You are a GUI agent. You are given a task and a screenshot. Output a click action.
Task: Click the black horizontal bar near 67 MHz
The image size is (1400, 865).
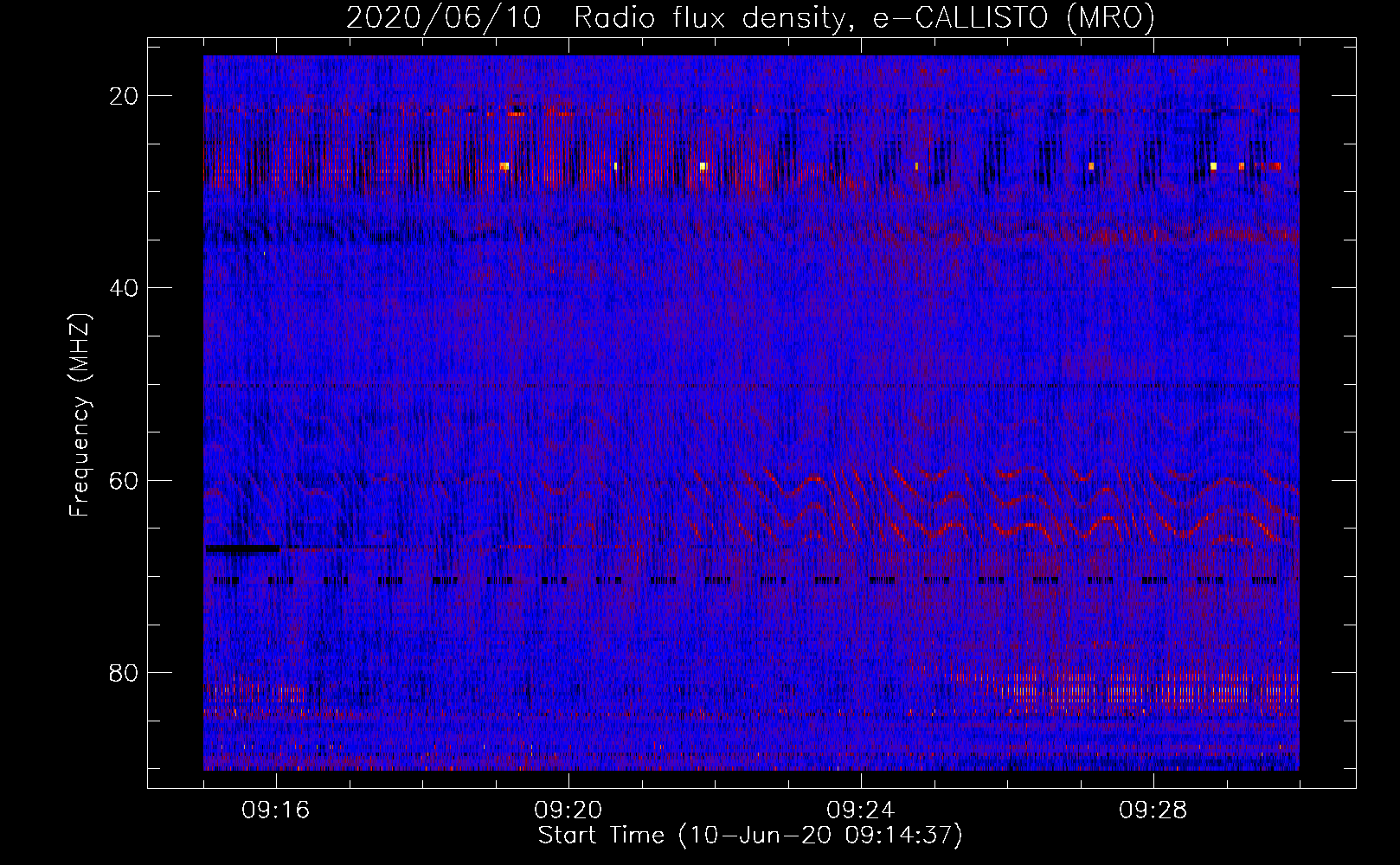243,548
